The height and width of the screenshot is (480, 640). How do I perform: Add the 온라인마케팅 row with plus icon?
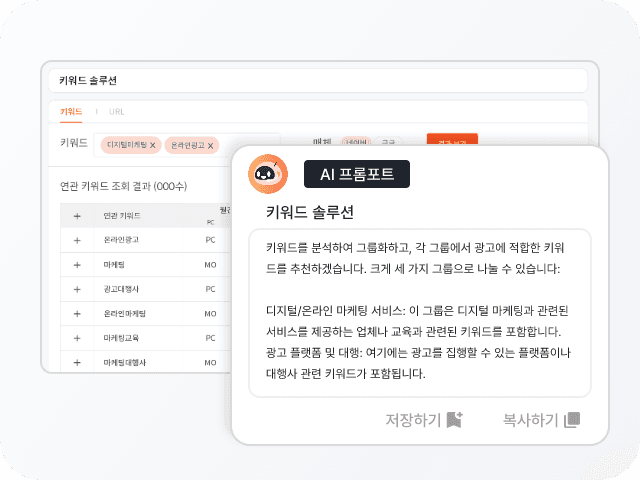(77, 314)
